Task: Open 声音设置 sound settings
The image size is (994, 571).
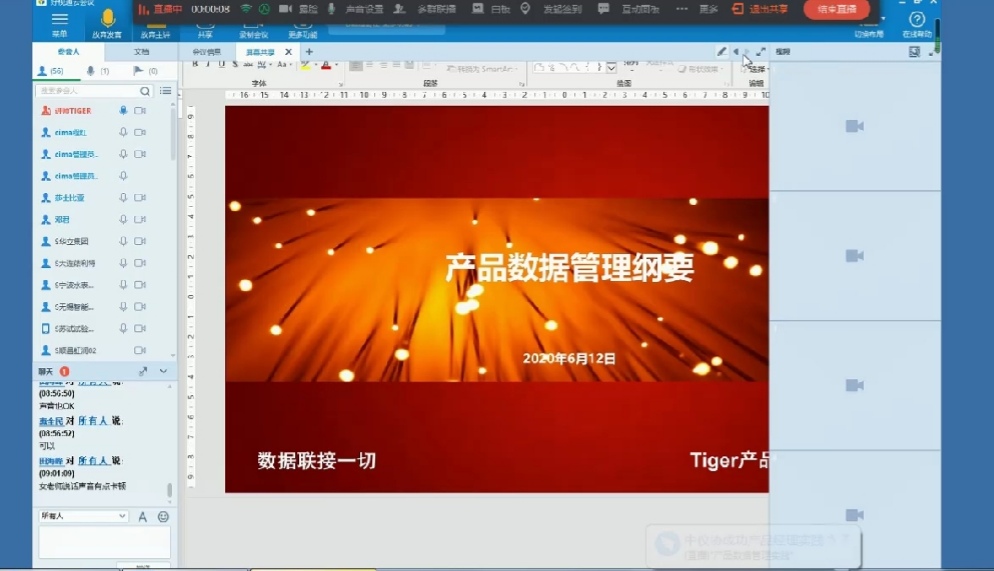Action: pyautogui.click(x=365, y=9)
